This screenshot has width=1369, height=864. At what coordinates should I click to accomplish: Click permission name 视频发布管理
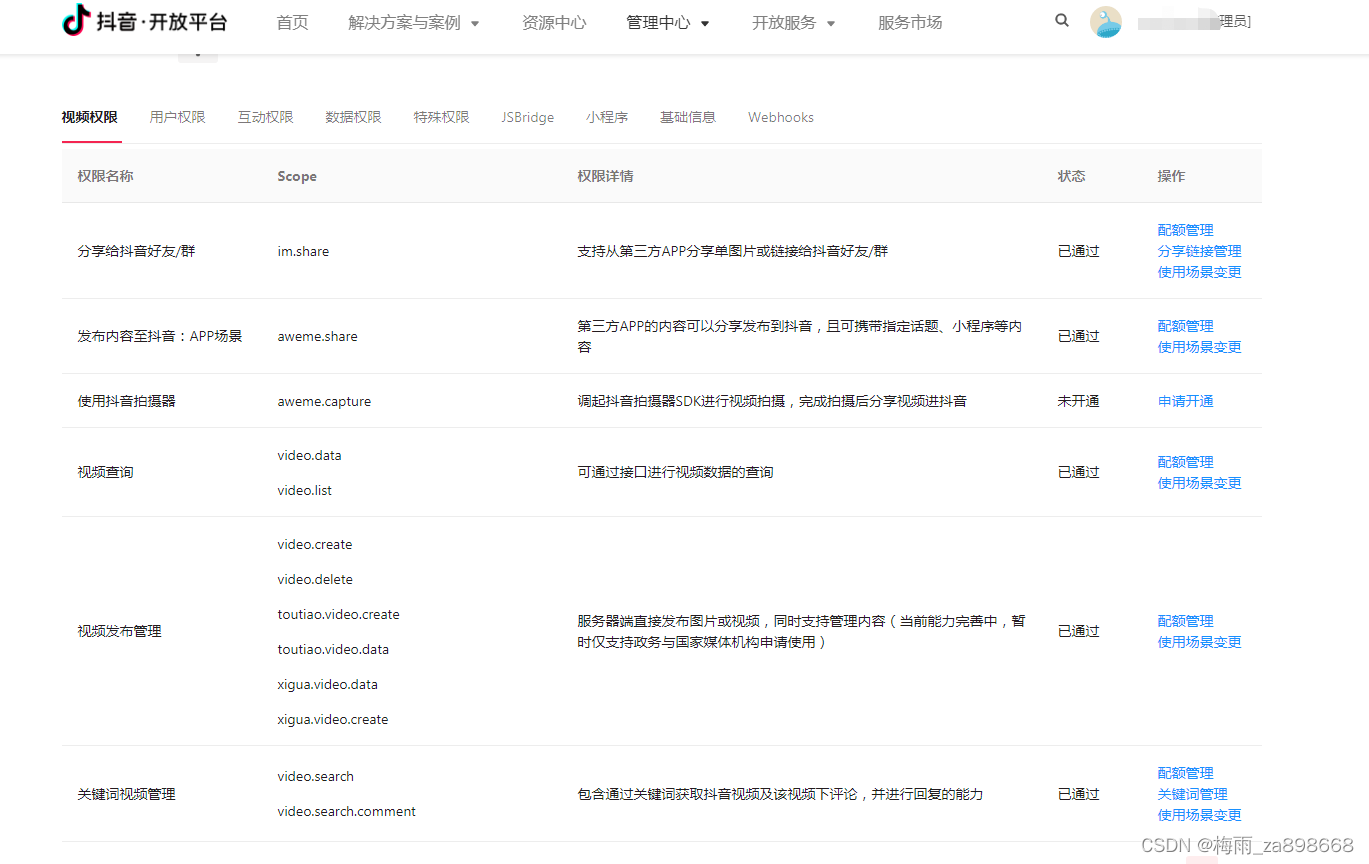tap(119, 631)
